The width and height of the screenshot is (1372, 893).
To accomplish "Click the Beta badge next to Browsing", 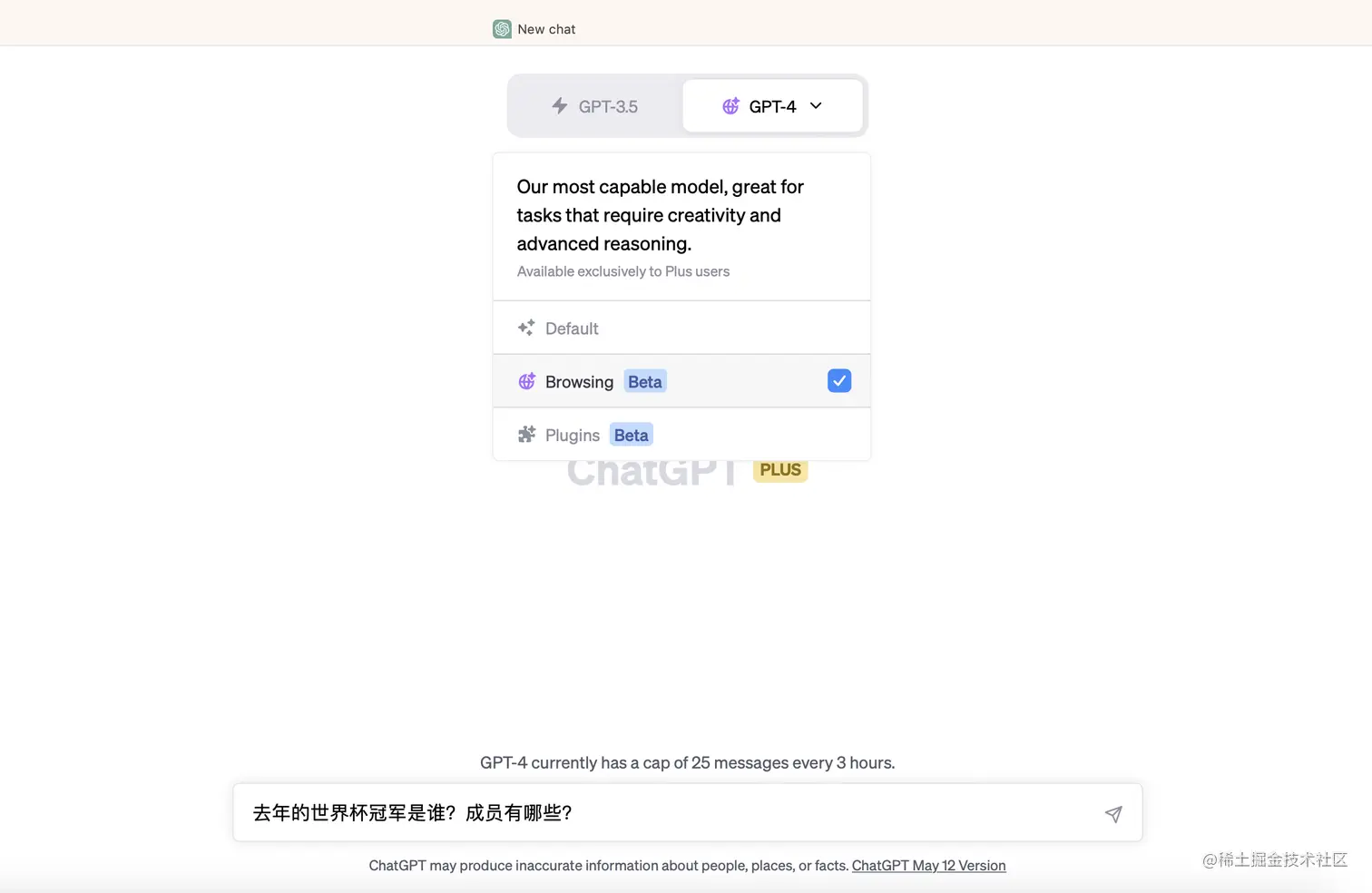I will click(x=645, y=381).
